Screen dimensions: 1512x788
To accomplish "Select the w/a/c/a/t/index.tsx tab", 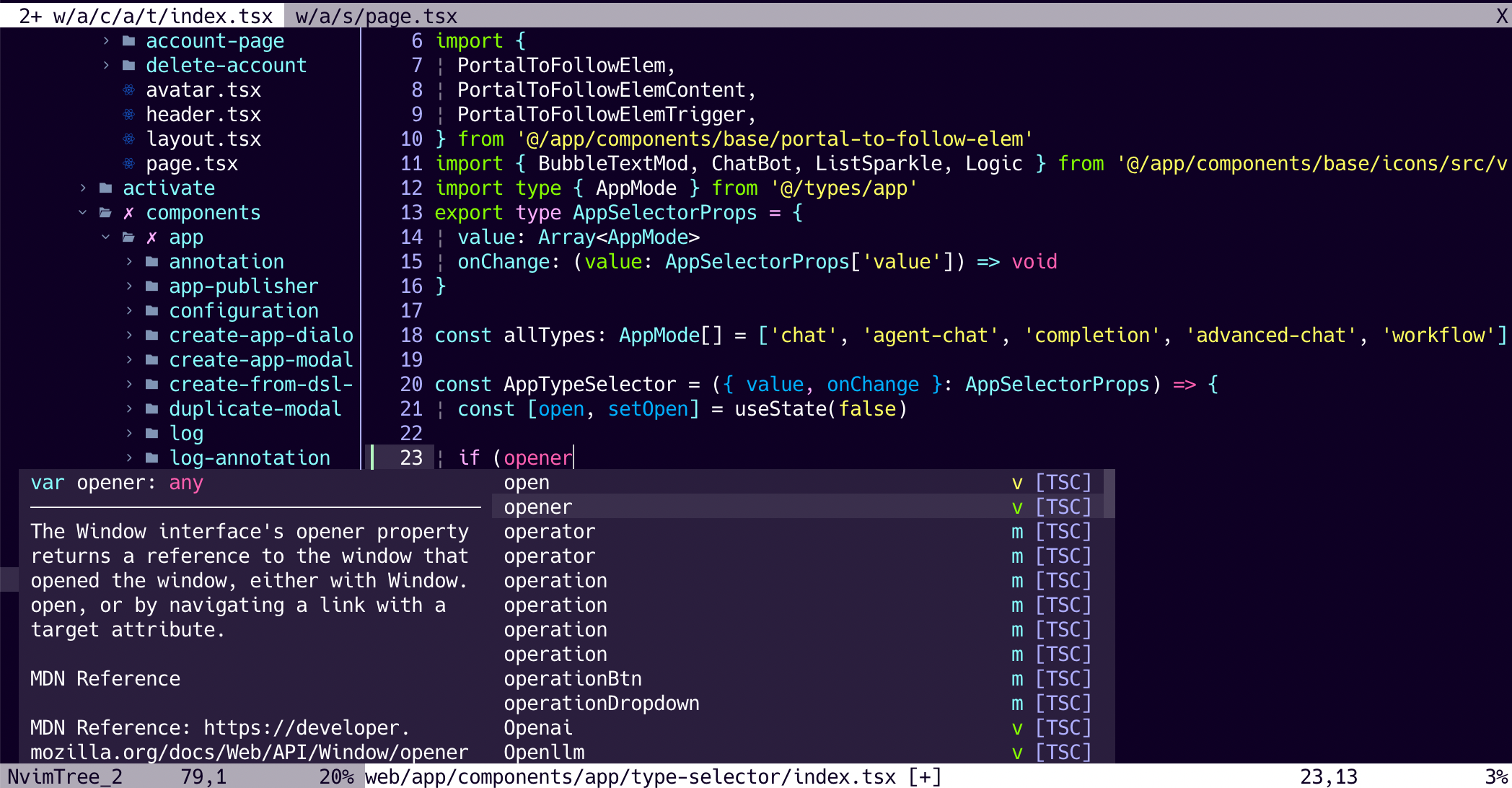I will coord(144,16).
